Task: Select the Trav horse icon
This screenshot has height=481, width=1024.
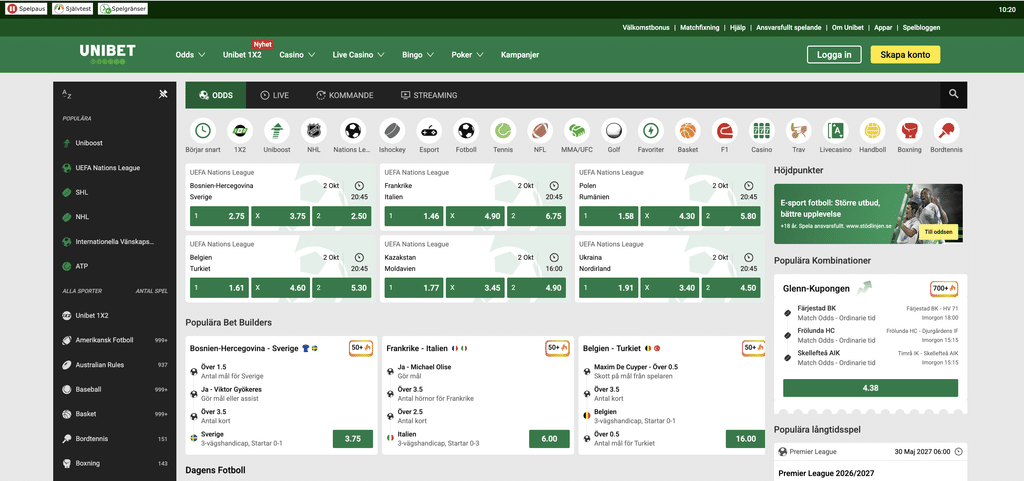Action: pyautogui.click(x=798, y=131)
